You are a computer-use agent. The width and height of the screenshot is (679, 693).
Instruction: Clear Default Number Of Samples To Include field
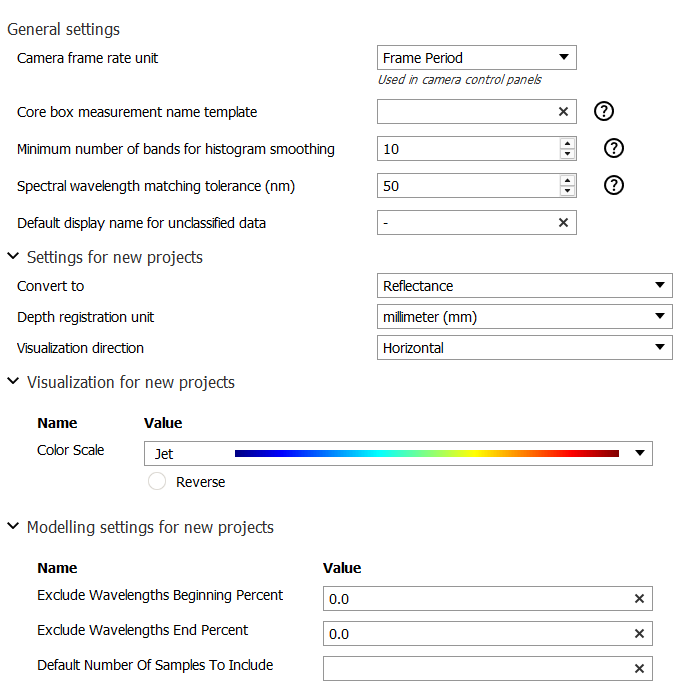pyautogui.click(x=639, y=669)
